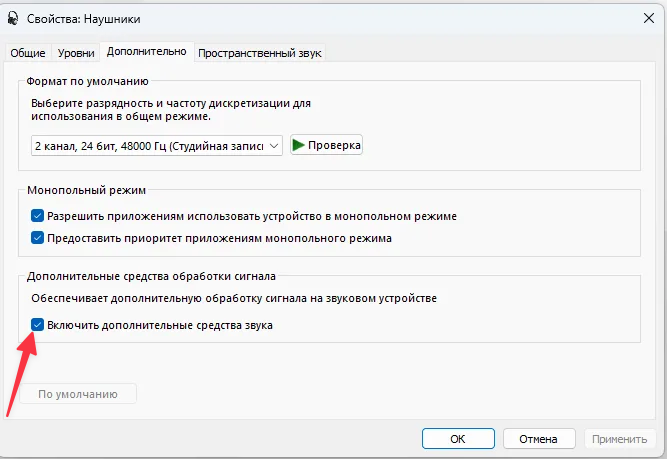Go to the Пространственный звук tab
The height and width of the screenshot is (459, 667).
click(x=260, y=53)
